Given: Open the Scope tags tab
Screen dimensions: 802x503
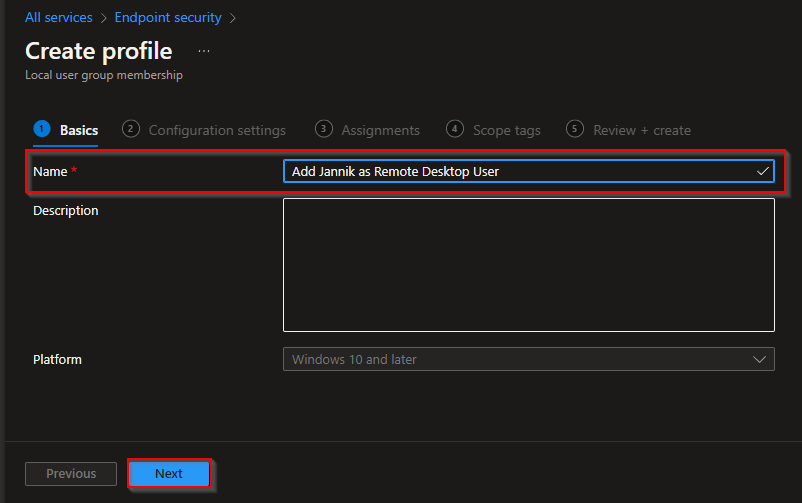Looking at the screenshot, I should pos(506,130).
